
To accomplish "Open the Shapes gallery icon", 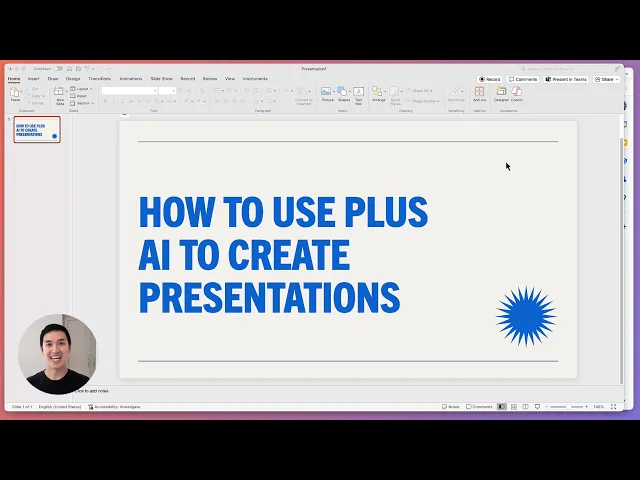I will pos(342,91).
